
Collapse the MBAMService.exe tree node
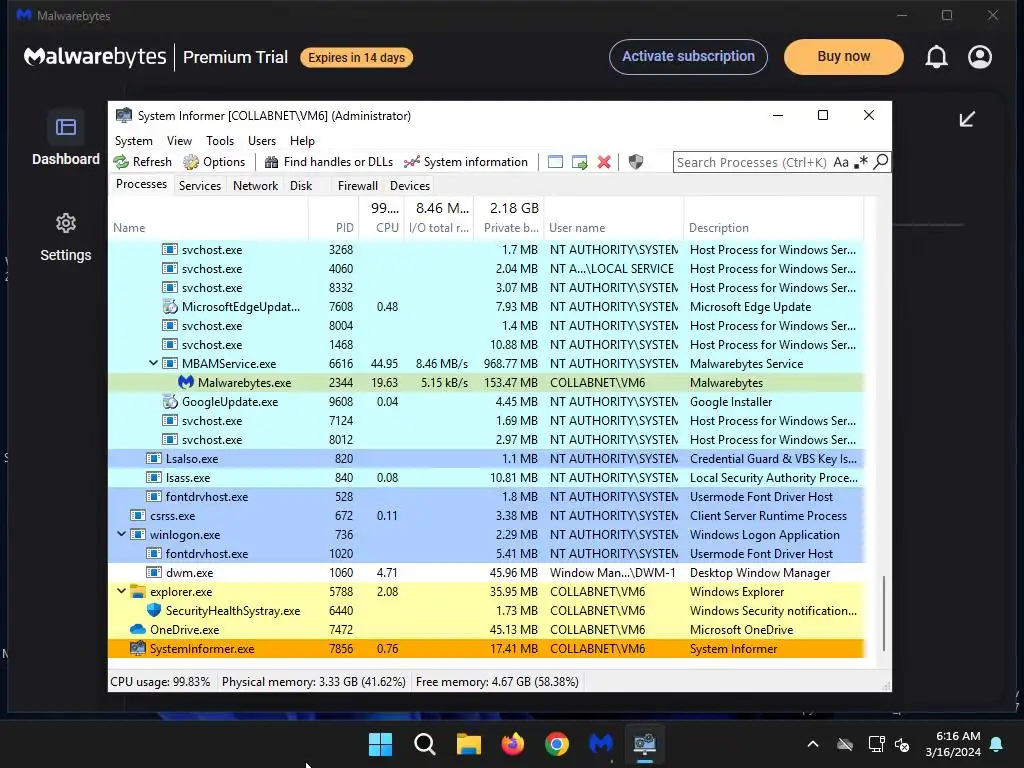click(x=153, y=363)
